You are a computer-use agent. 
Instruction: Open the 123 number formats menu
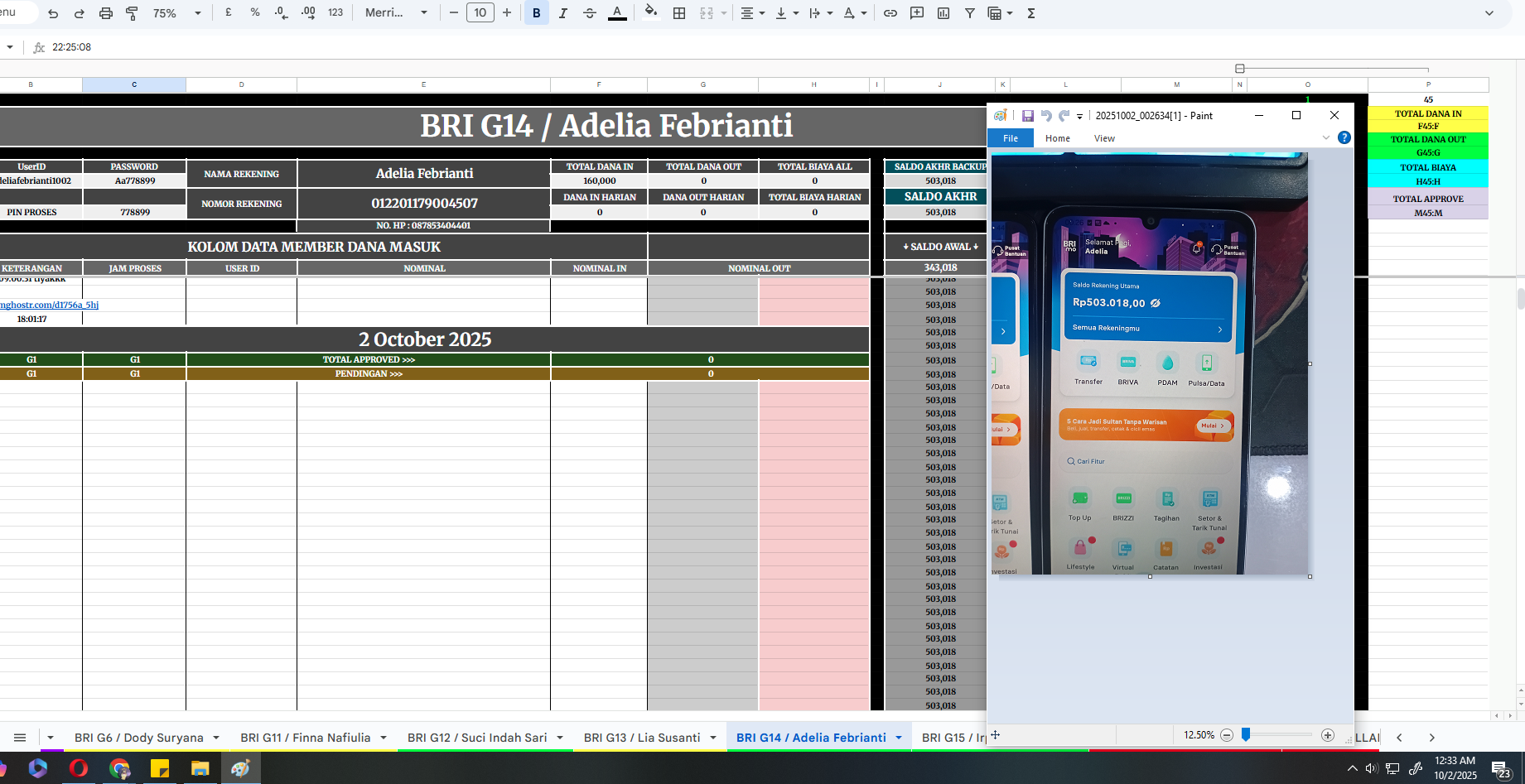[x=335, y=13]
